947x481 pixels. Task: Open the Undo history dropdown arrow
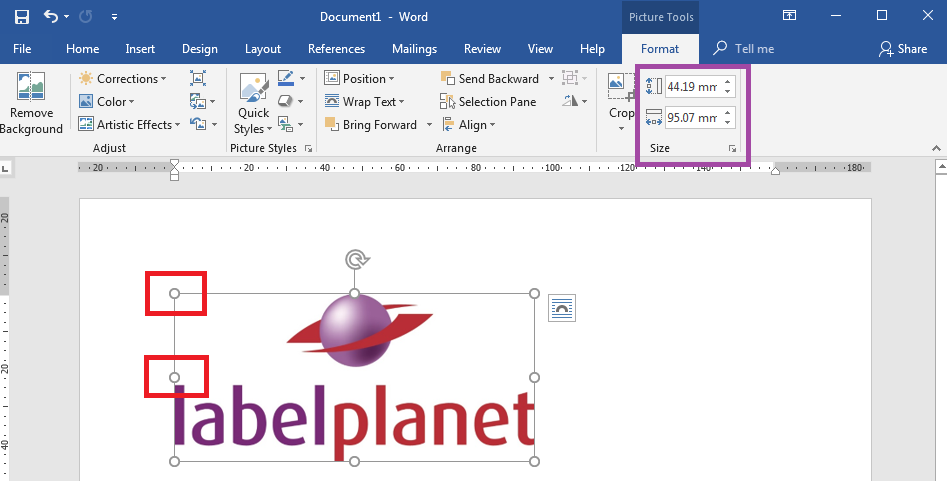pos(66,17)
